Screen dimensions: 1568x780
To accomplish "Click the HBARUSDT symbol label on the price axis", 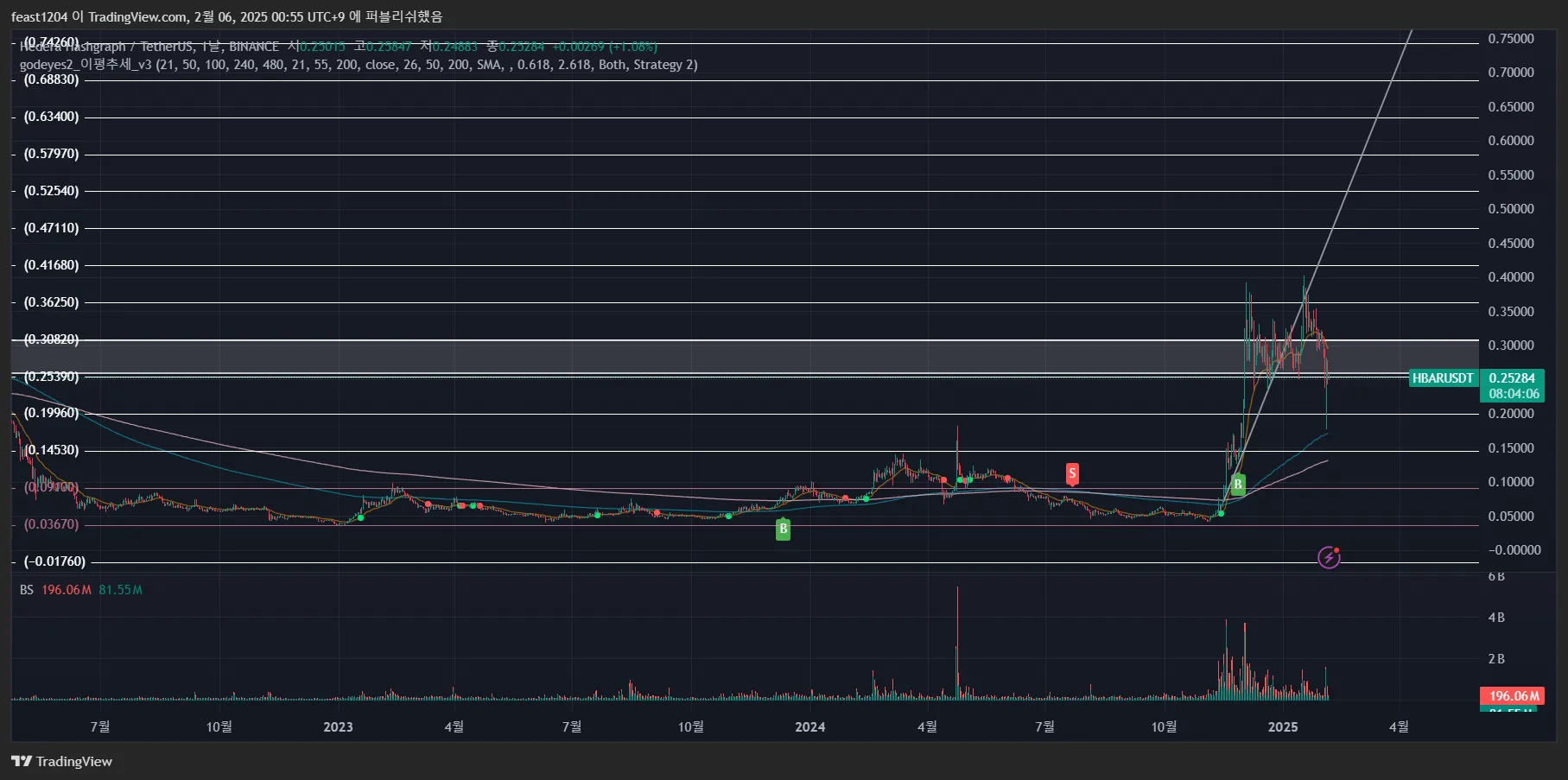I will pos(1443,378).
